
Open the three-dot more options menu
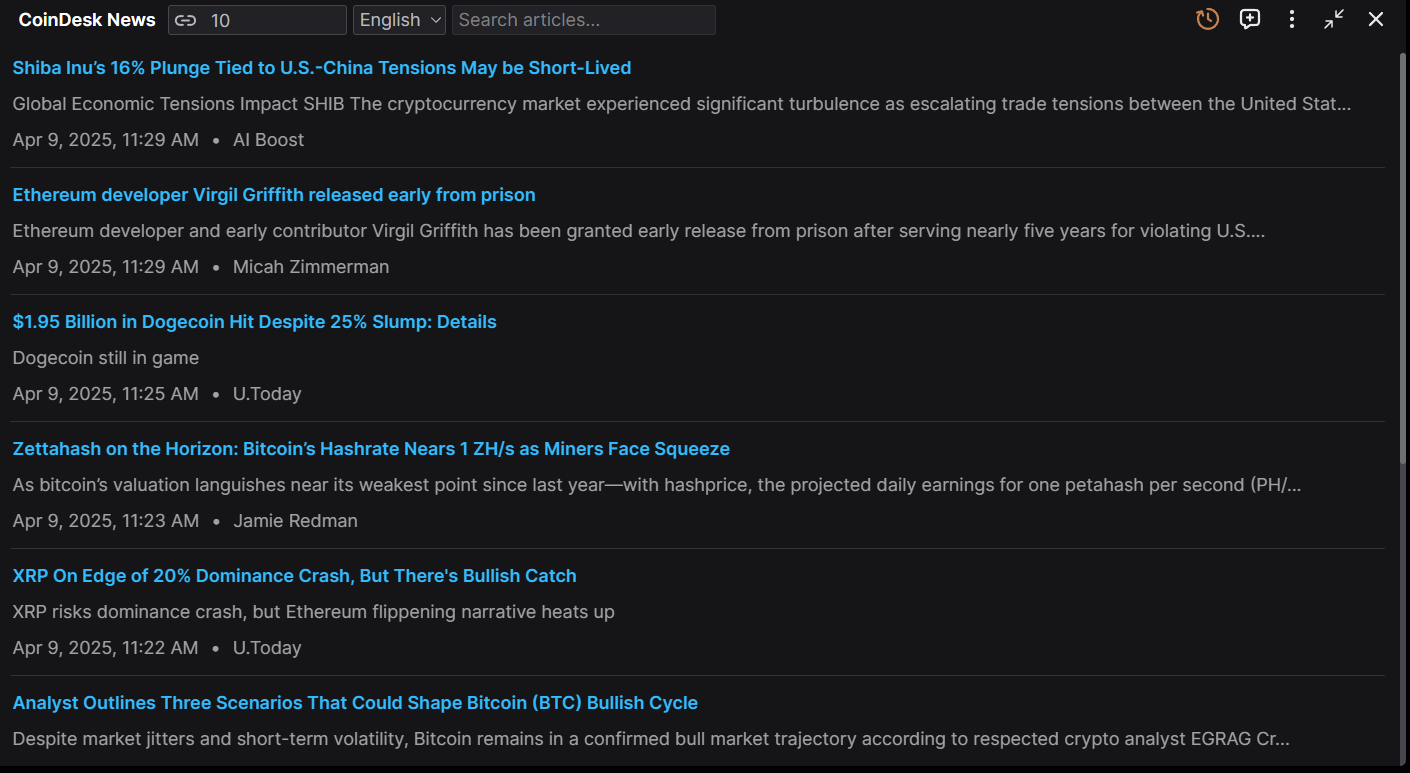click(1292, 19)
